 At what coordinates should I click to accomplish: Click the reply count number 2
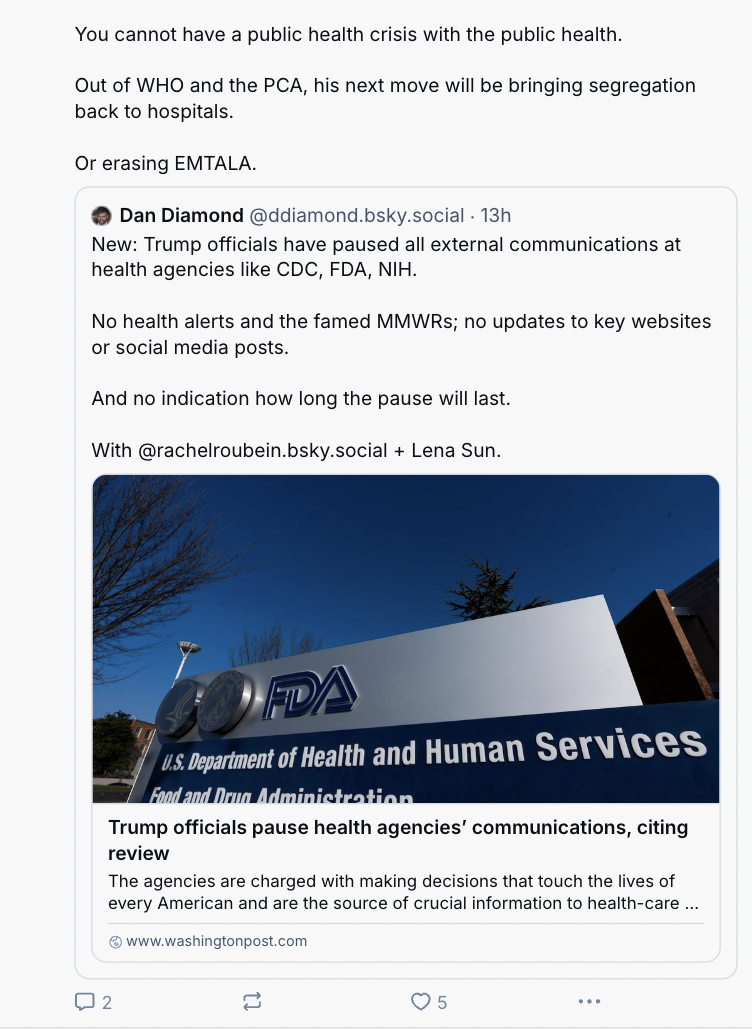pos(106,1002)
